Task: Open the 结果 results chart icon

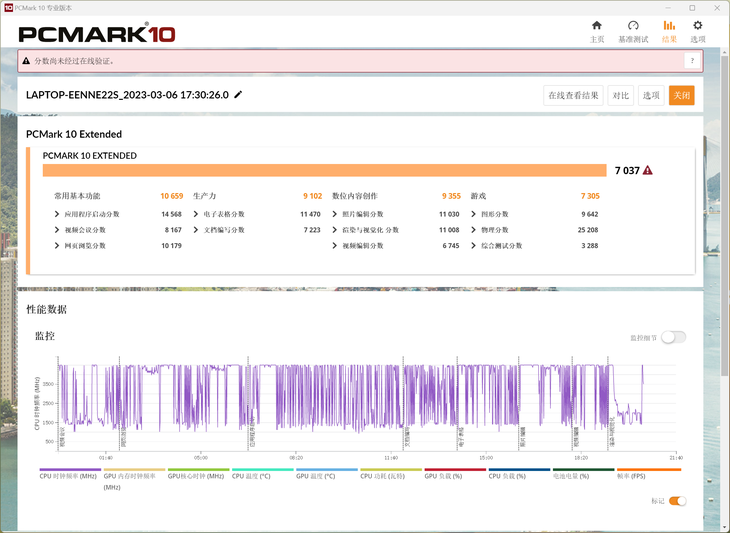Action: [669, 26]
